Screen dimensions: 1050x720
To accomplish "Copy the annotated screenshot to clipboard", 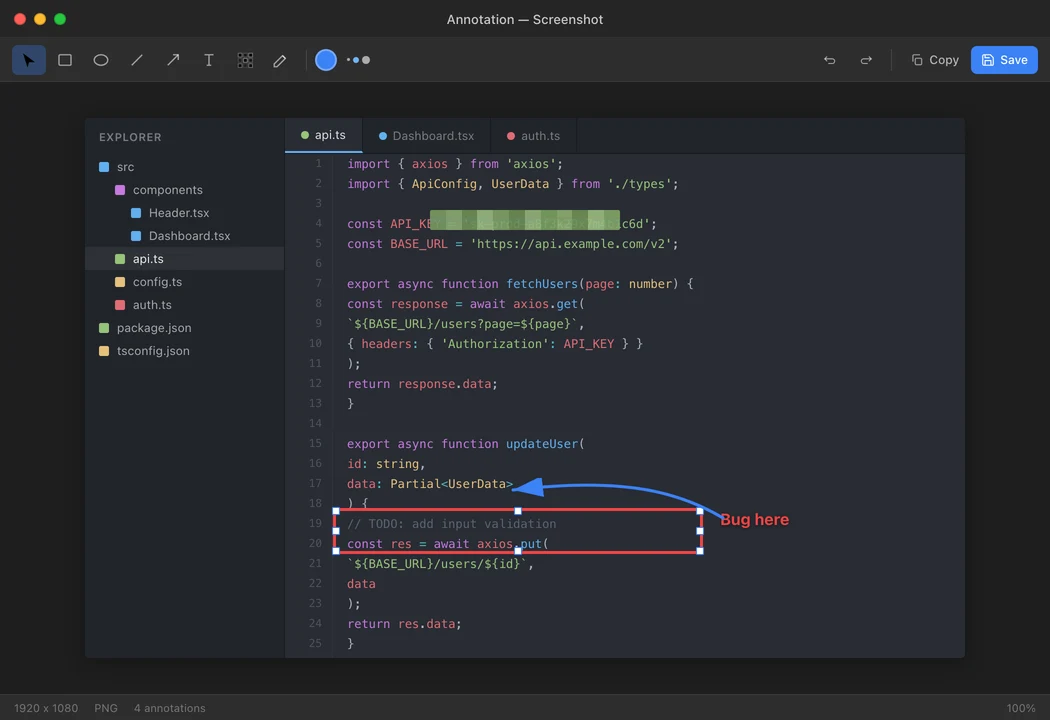I will click(935, 60).
